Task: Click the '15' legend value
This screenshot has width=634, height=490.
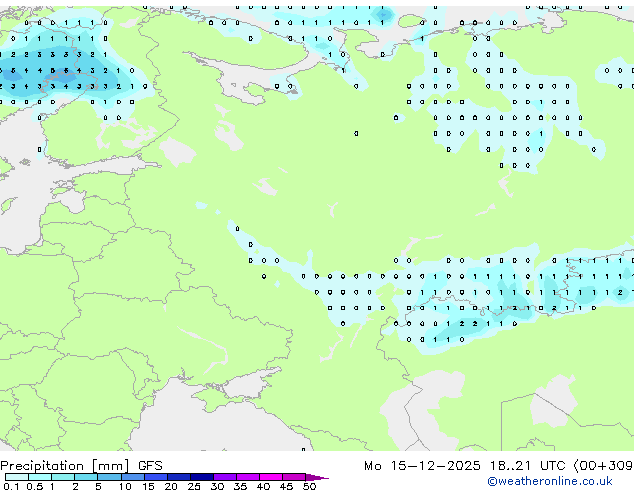Action: pos(148,486)
